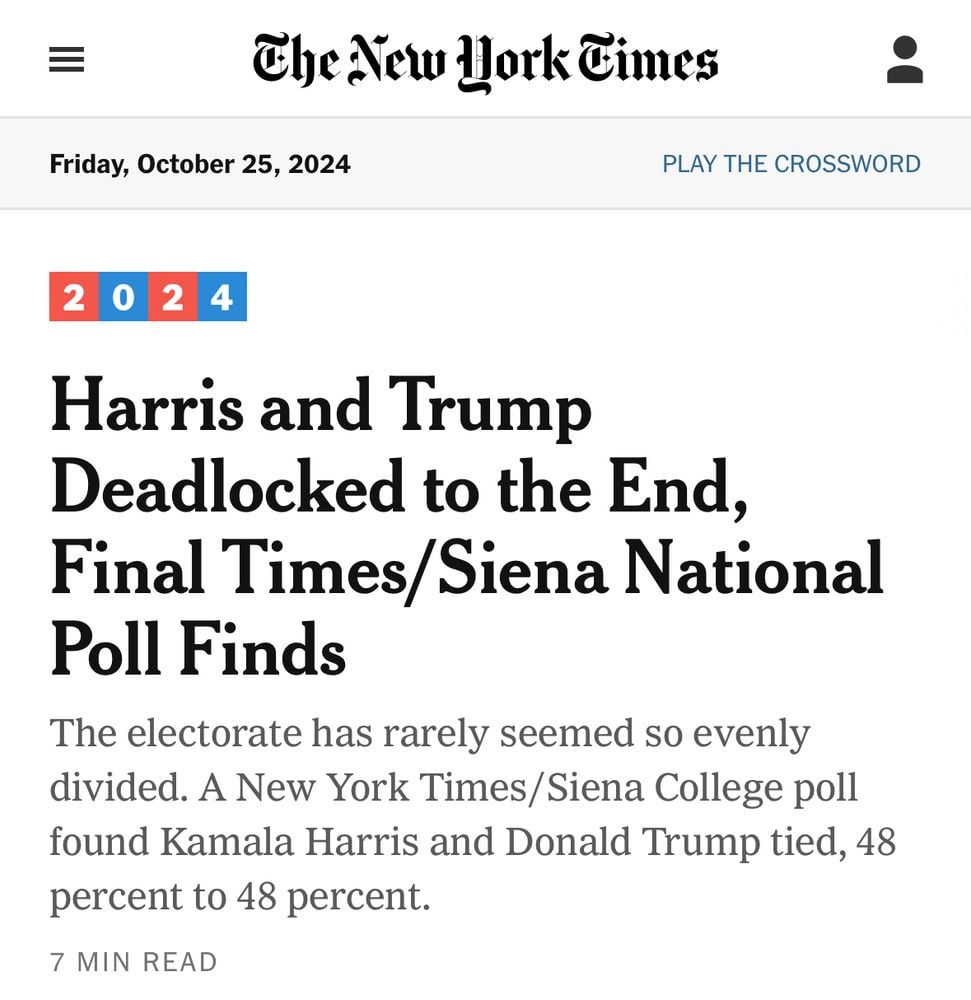Click the "percent to 48 percent" summary line
Viewport: 971px width, 1000px height.
coord(240,897)
